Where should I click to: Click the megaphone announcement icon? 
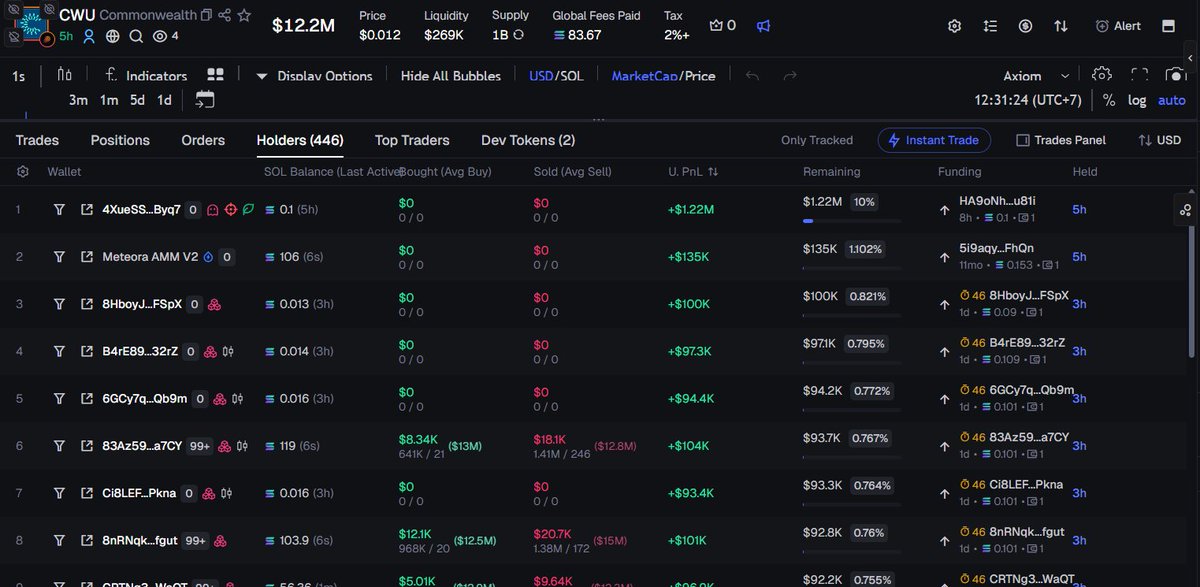[x=763, y=25]
